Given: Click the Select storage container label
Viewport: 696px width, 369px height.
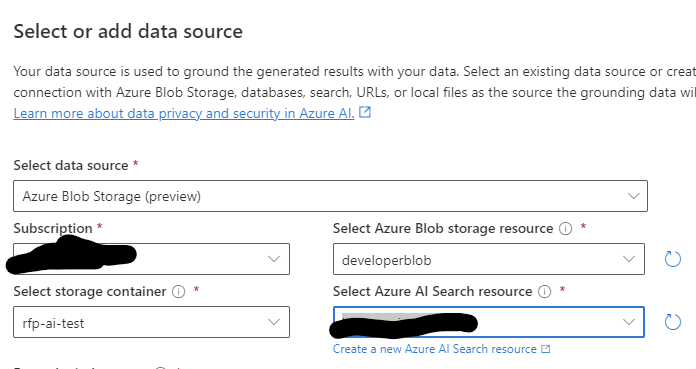Looking at the screenshot, I should coord(90,291).
